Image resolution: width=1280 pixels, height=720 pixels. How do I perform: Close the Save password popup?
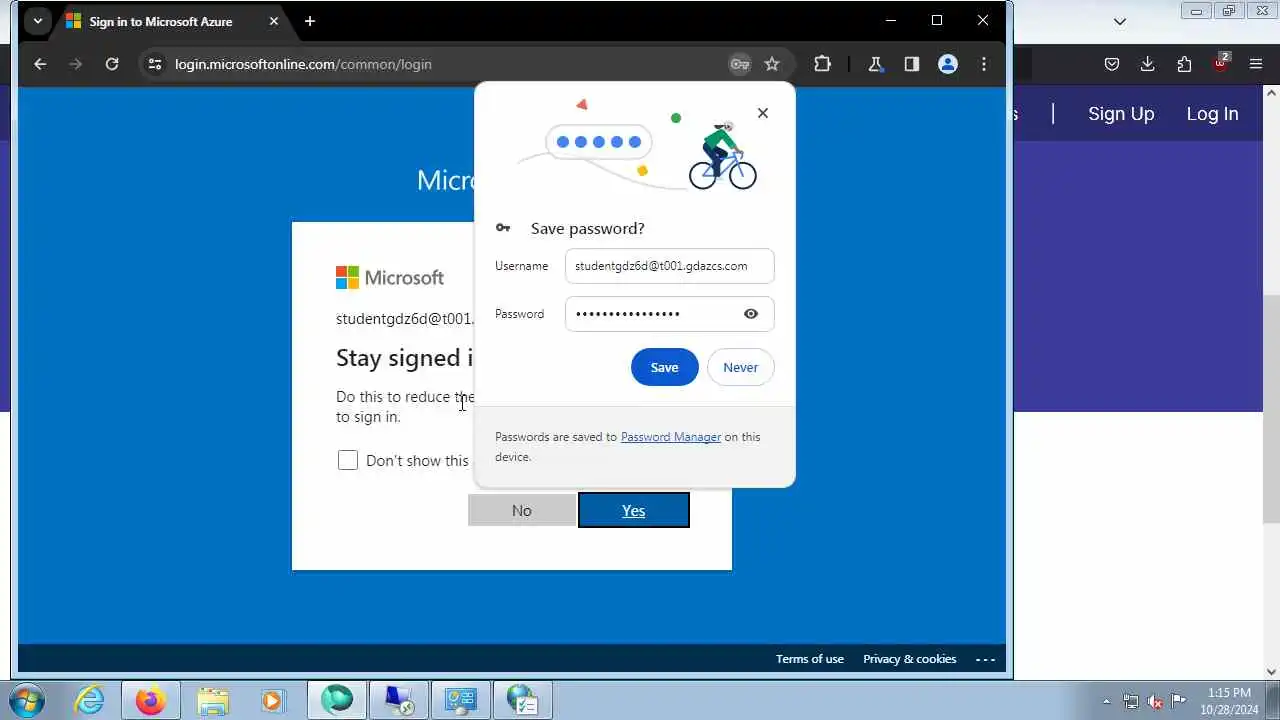(x=763, y=113)
